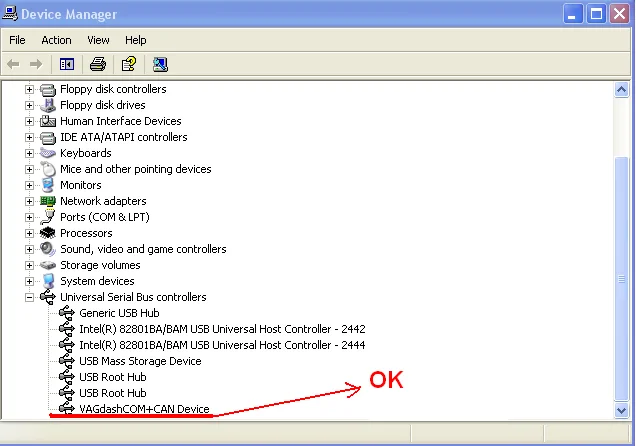Select Intel 82801BA/BAM Host Controller - 2442

click(x=222, y=329)
